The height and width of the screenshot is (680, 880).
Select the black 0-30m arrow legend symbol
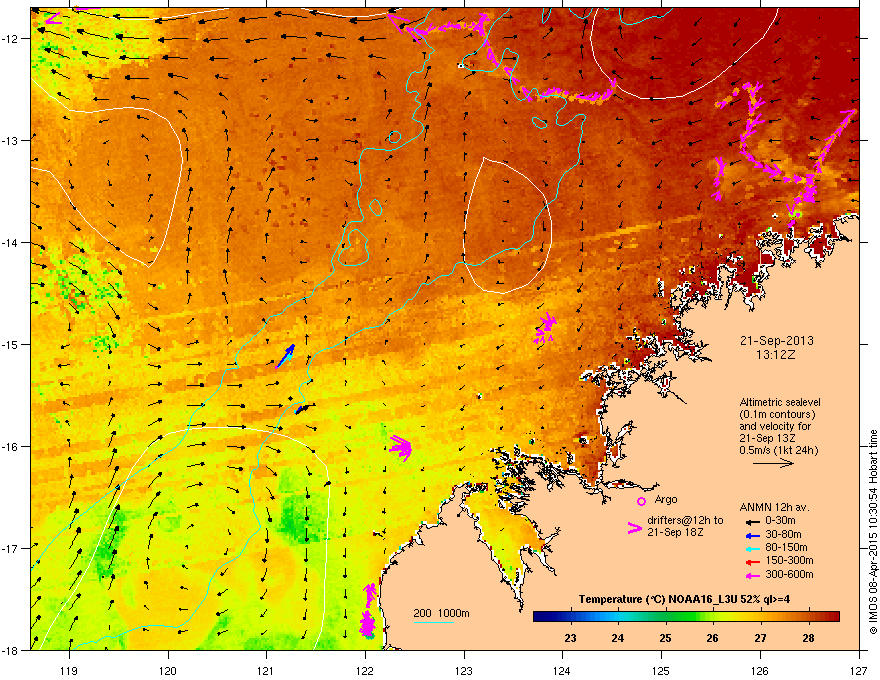pyautogui.click(x=751, y=522)
